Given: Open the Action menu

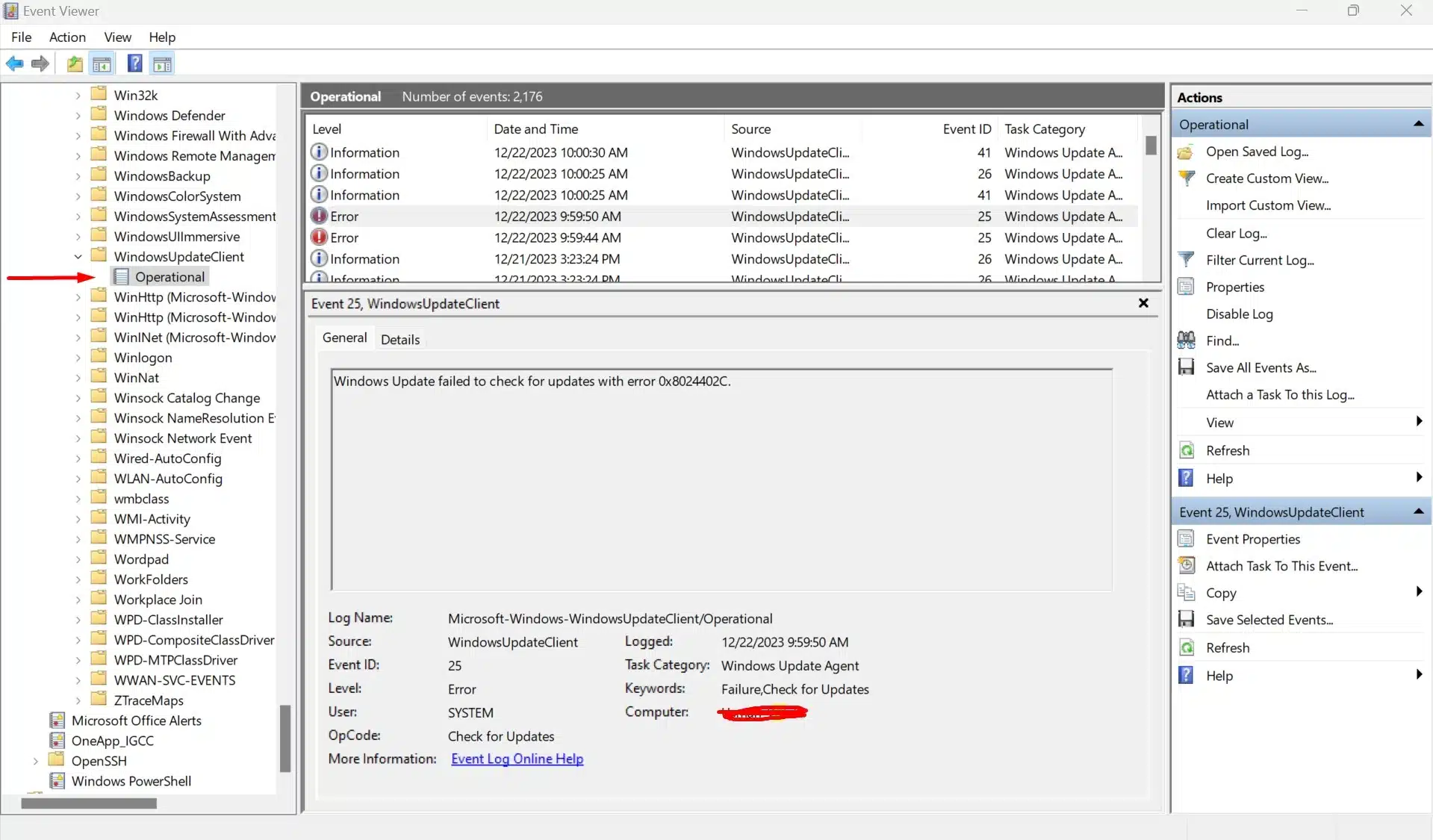Looking at the screenshot, I should [67, 37].
